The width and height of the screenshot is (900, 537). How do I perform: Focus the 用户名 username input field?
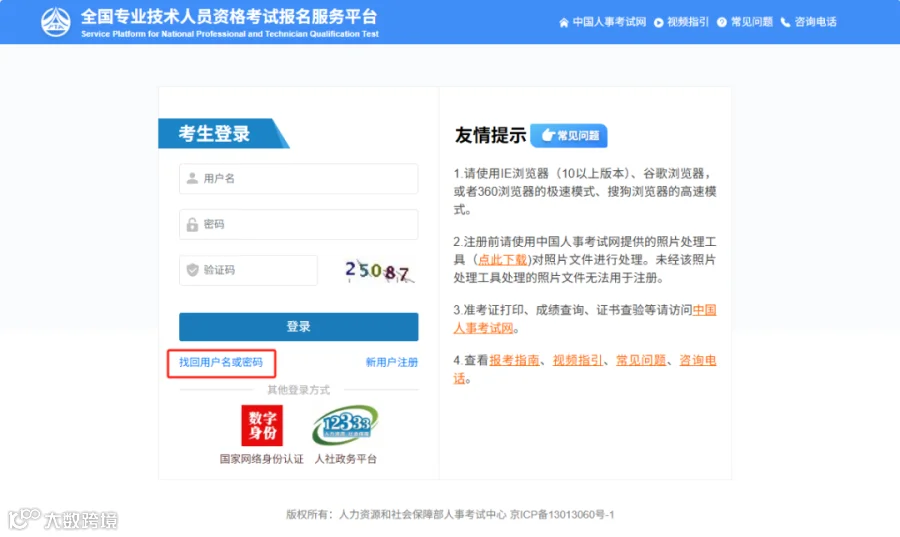coord(298,178)
